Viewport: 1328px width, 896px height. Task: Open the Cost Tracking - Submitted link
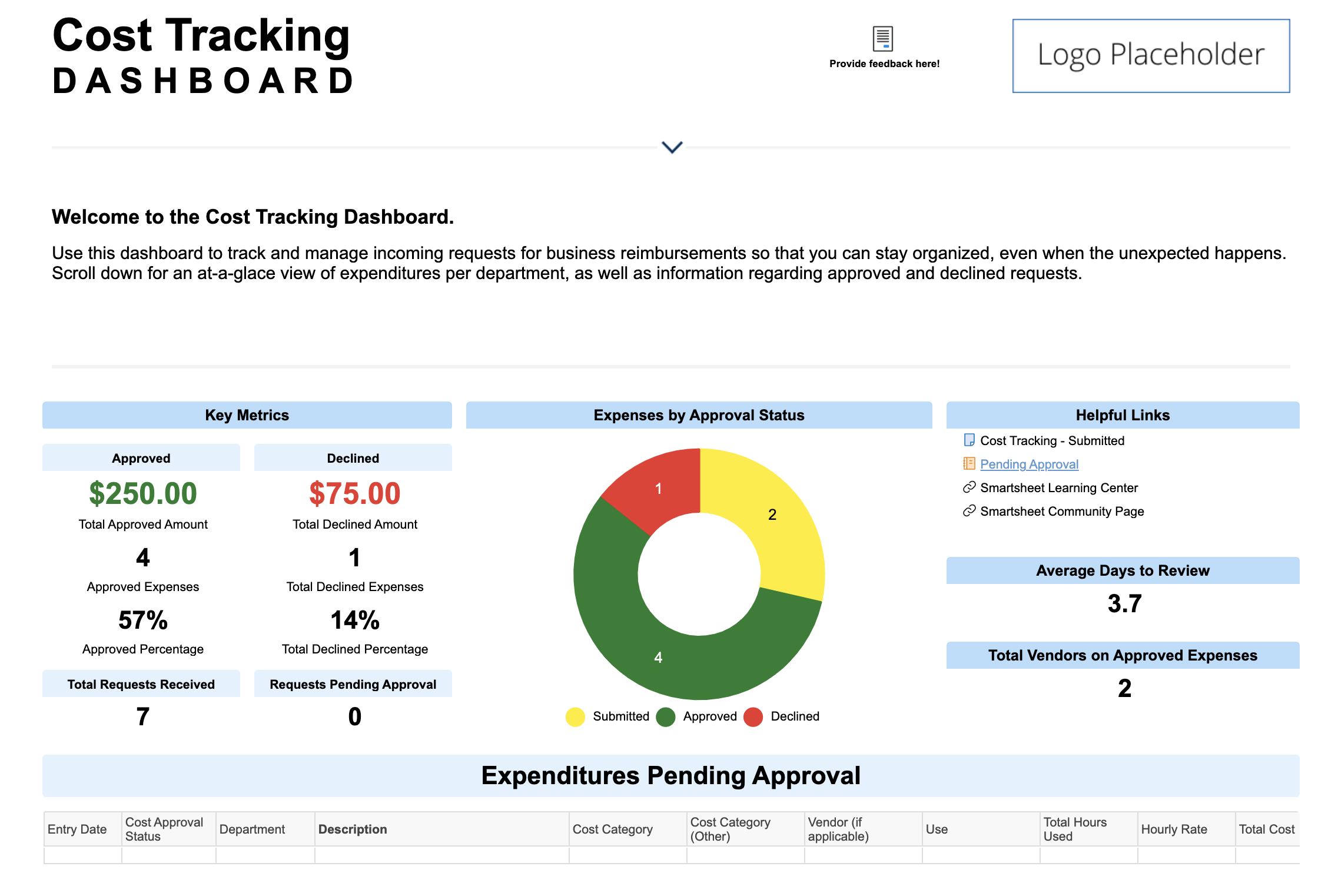pos(1052,440)
